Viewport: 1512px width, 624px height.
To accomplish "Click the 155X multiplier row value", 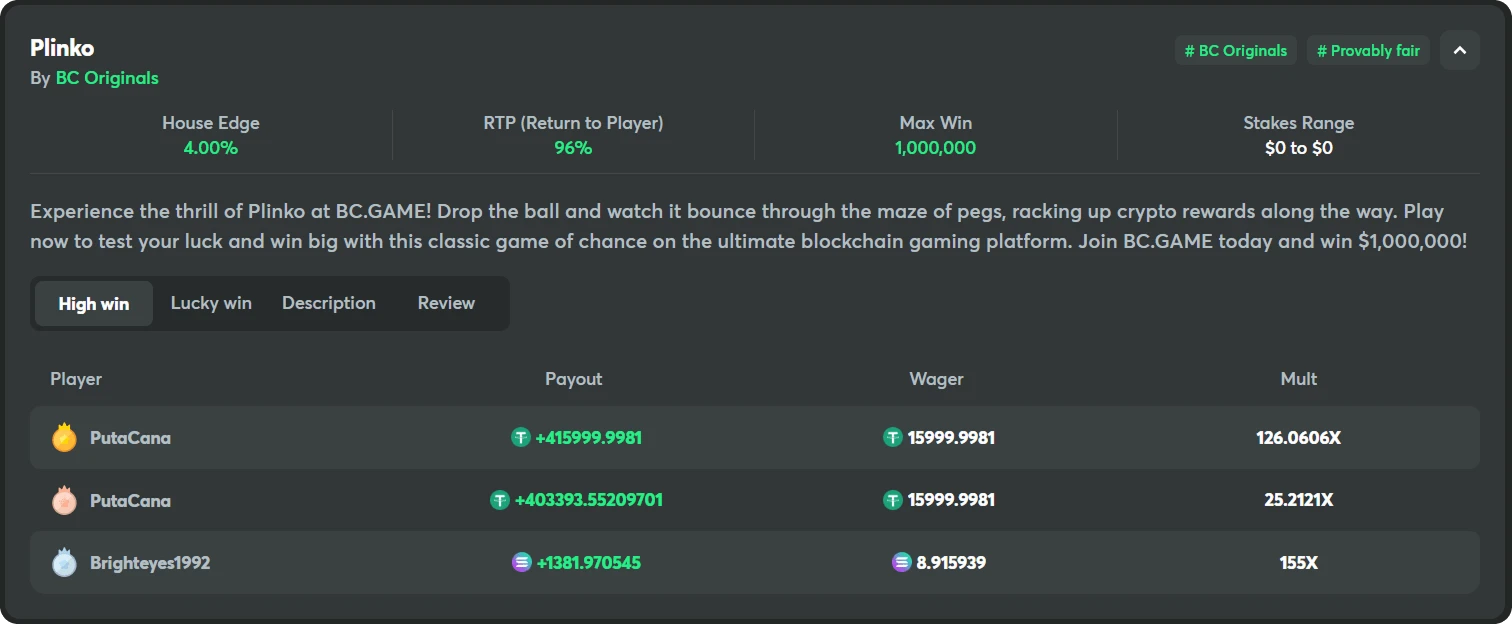I will (x=1298, y=563).
